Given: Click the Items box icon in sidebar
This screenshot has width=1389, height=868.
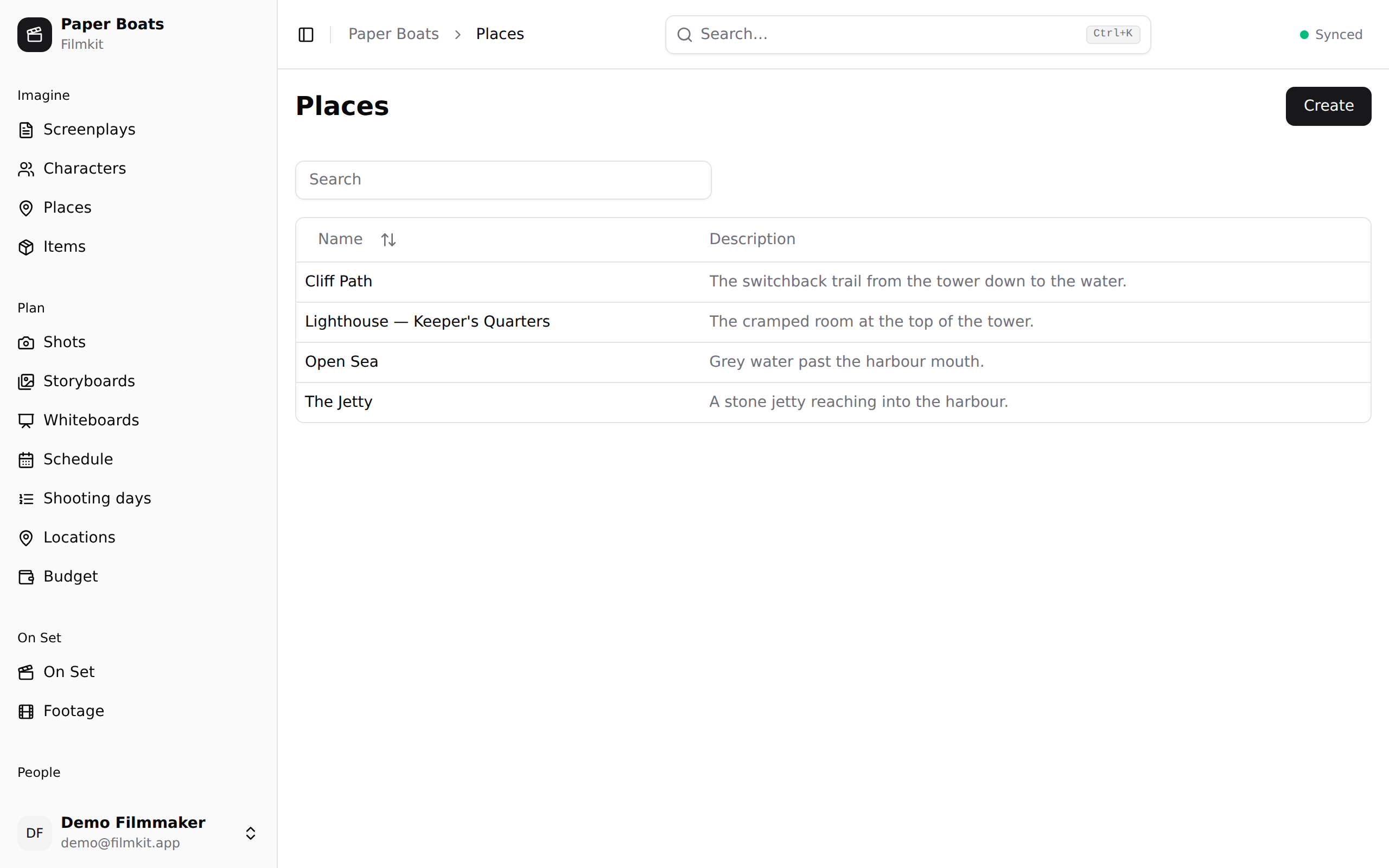Looking at the screenshot, I should click(x=26, y=247).
